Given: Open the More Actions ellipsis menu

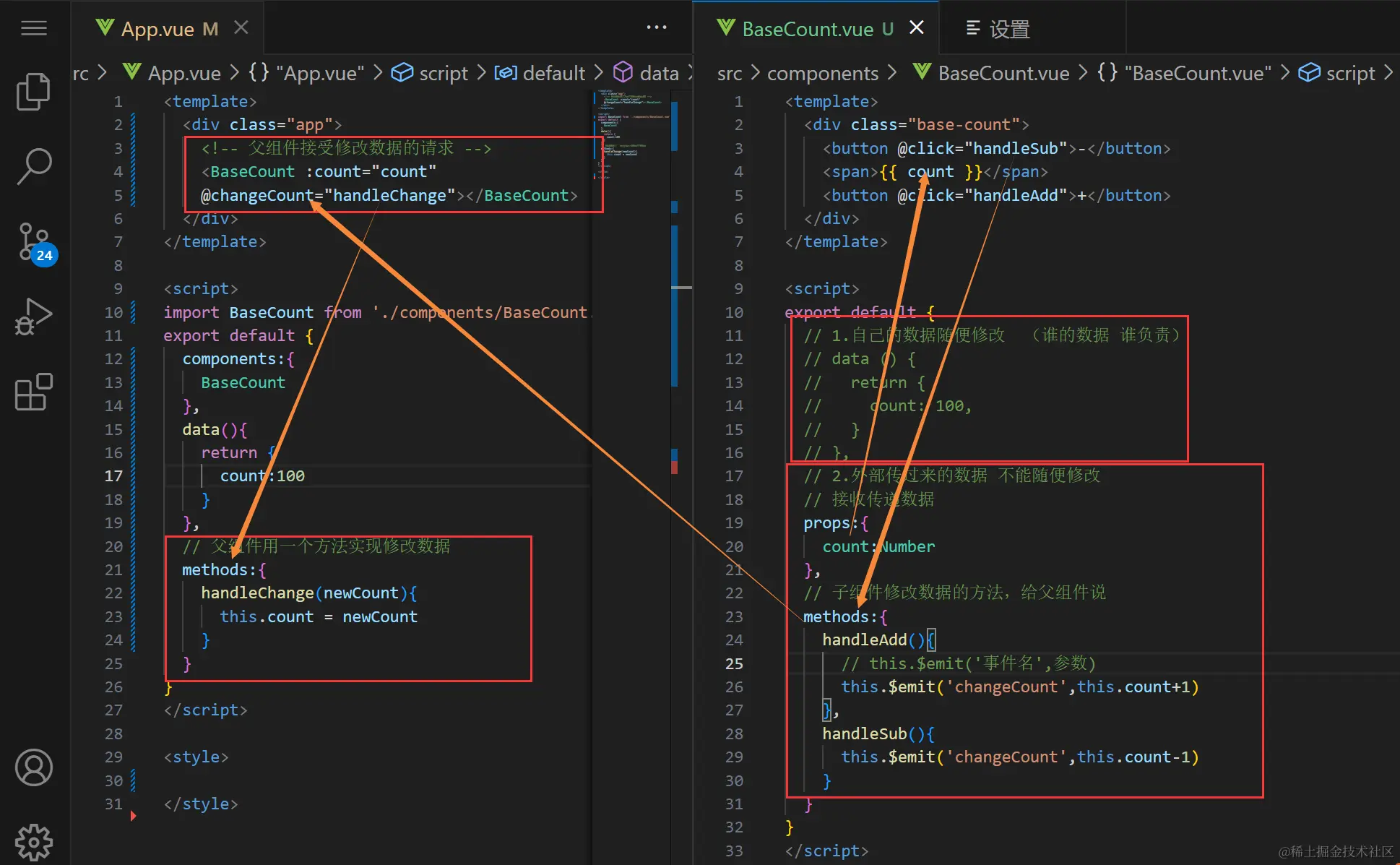Looking at the screenshot, I should (x=656, y=27).
